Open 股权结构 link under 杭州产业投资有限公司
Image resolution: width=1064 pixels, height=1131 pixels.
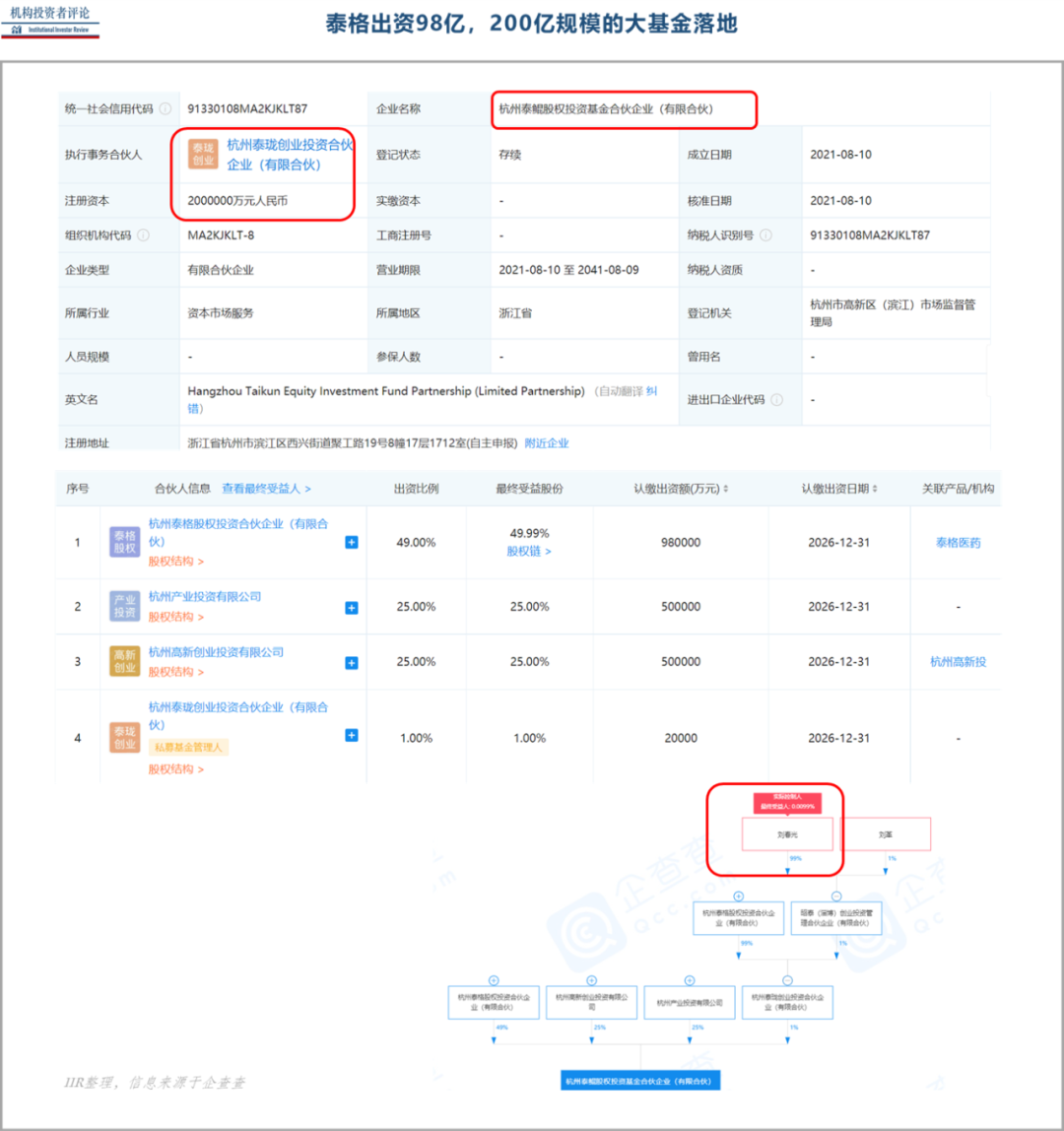(176, 617)
